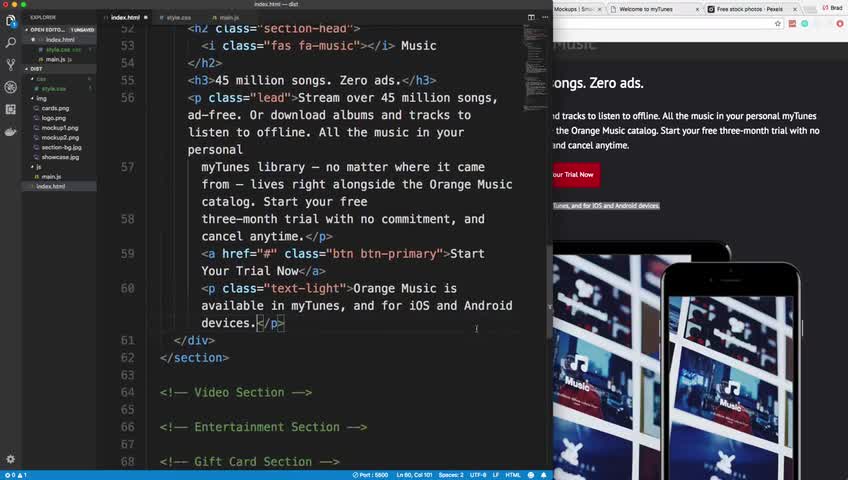Click the Video Section comment line

click(236, 392)
